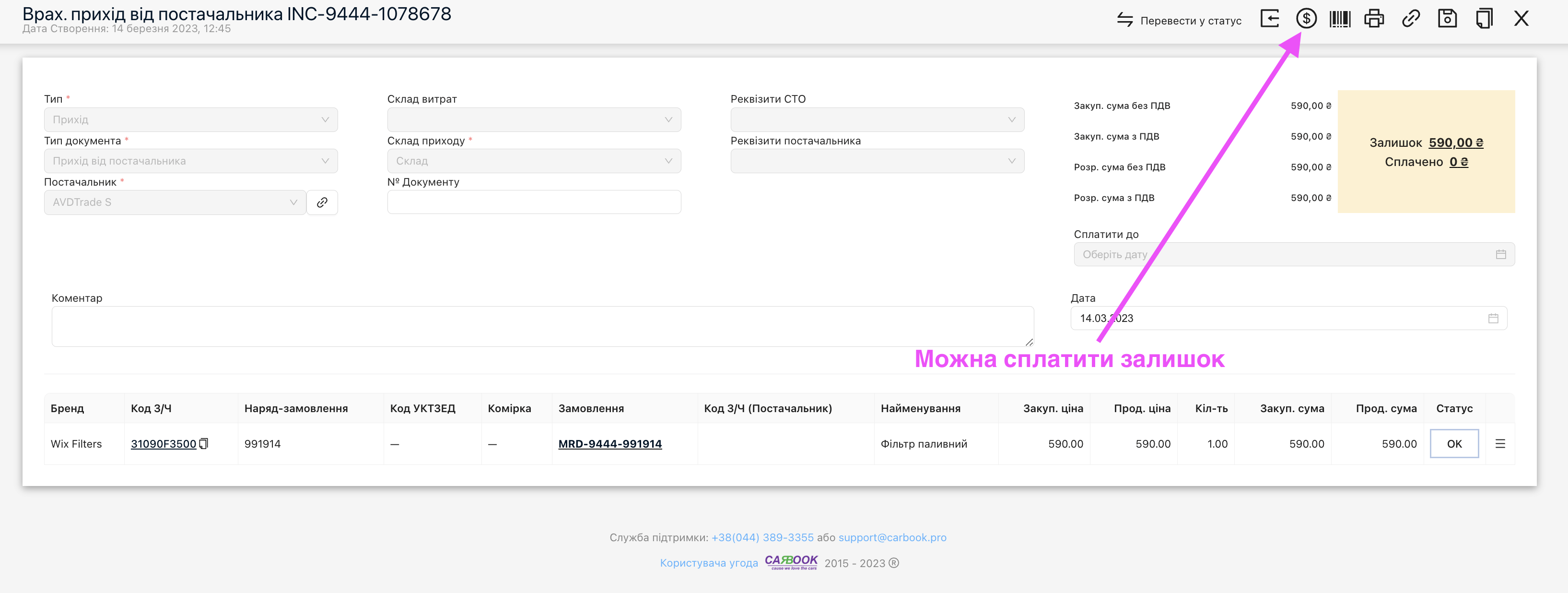Click the dollar payment icon in header
The height and width of the screenshot is (593, 1568).
(1306, 19)
